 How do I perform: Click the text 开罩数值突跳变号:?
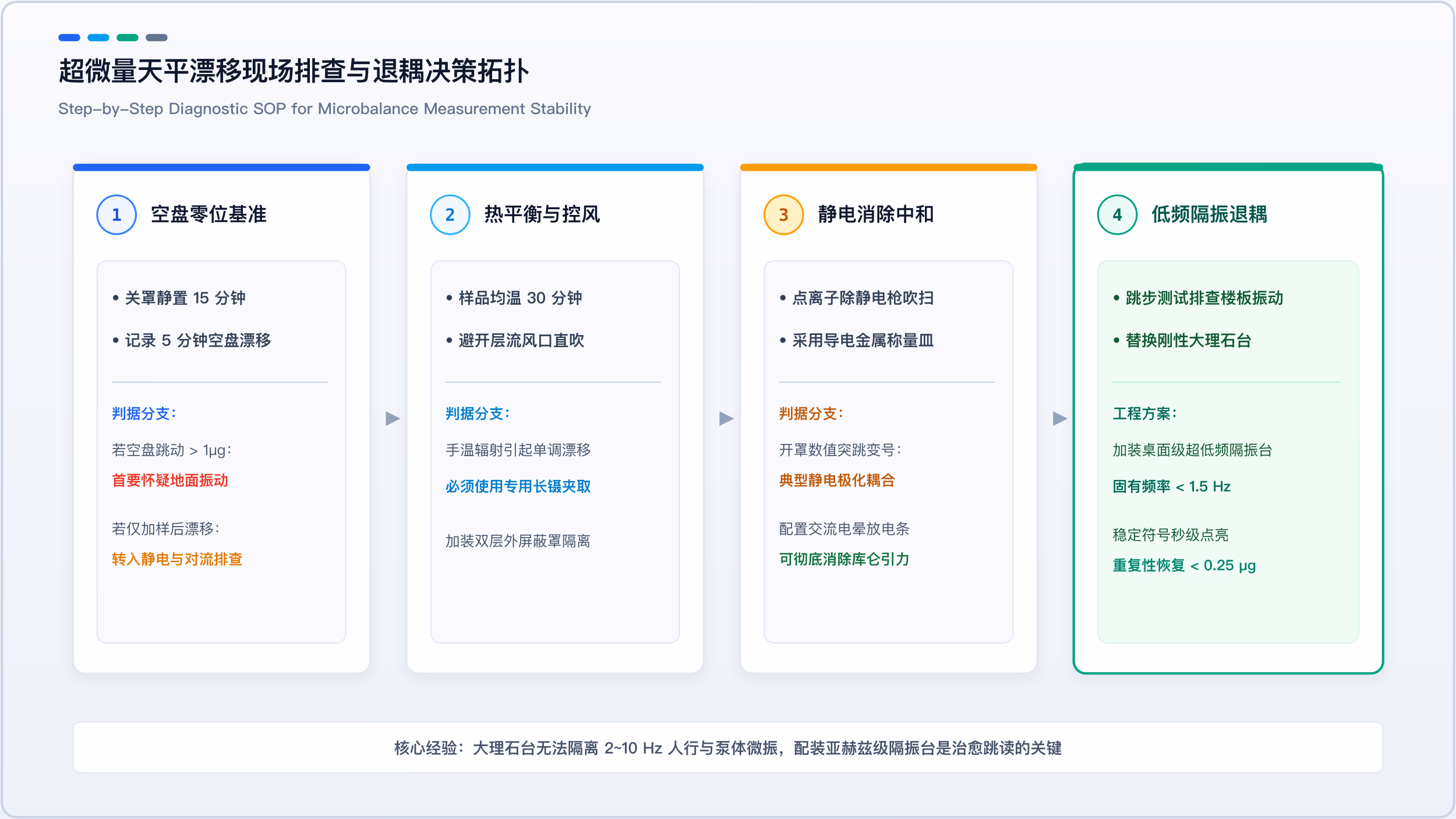840,450
